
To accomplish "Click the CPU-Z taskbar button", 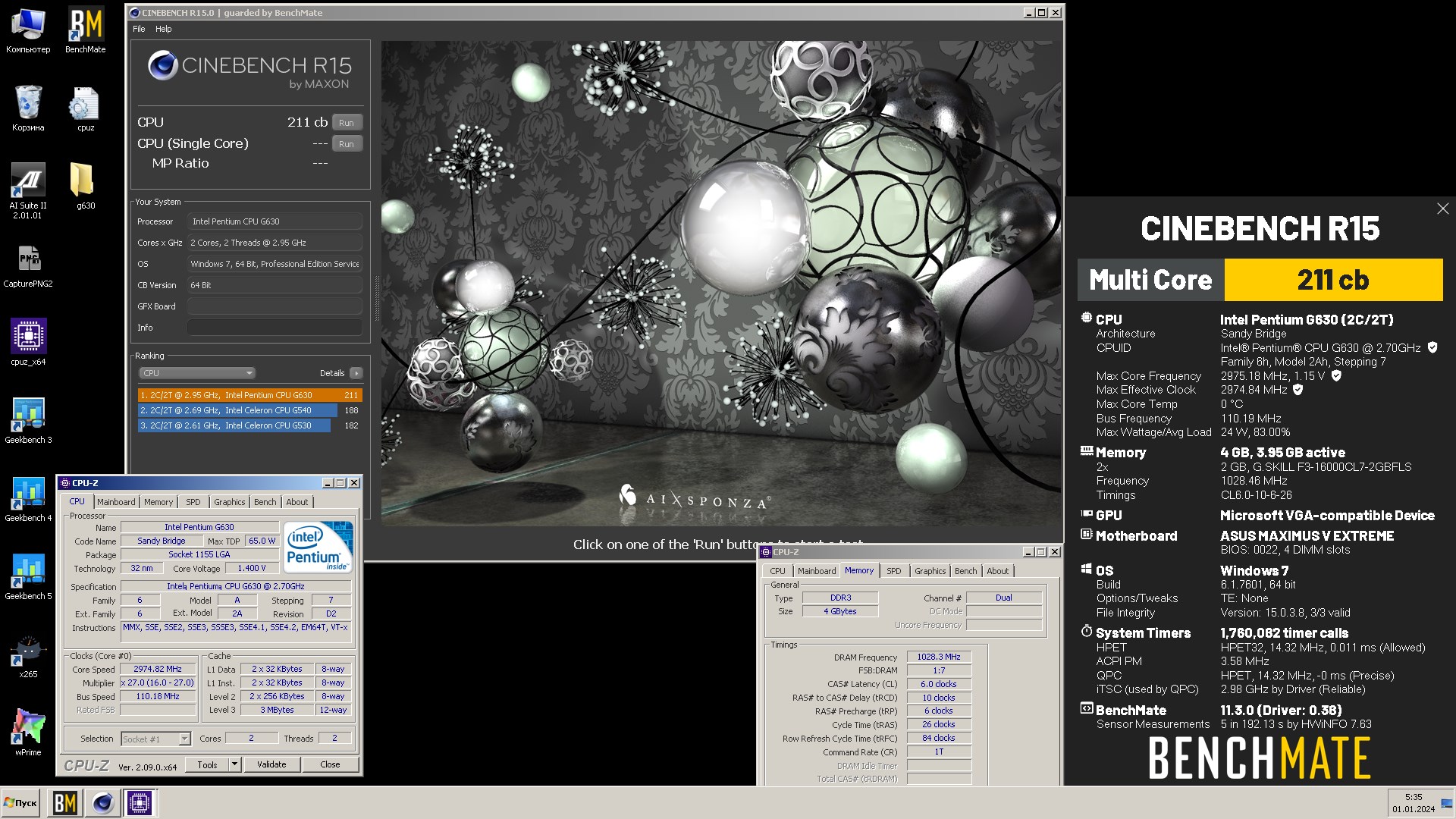I will 140,803.
